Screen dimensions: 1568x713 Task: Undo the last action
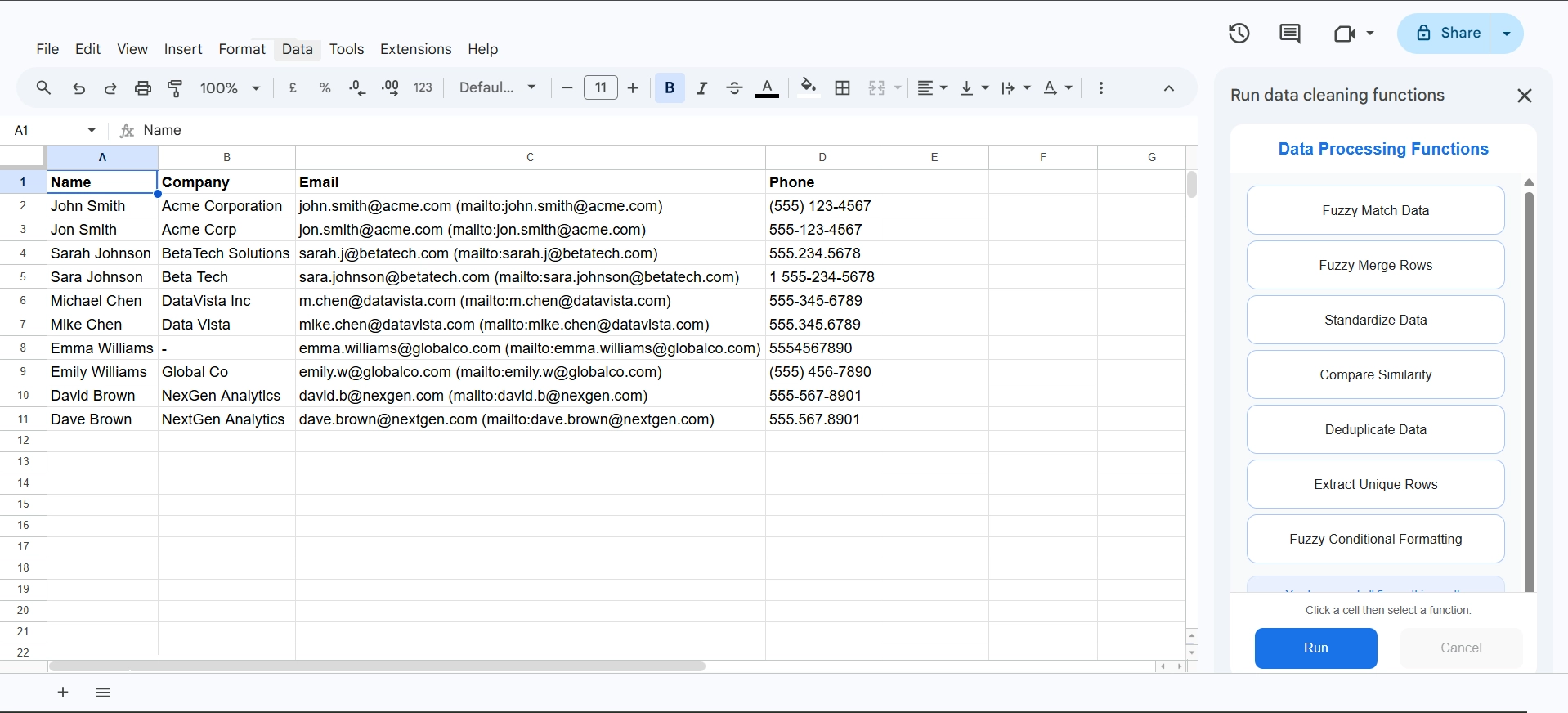pyautogui.click(x=78, y=88)
